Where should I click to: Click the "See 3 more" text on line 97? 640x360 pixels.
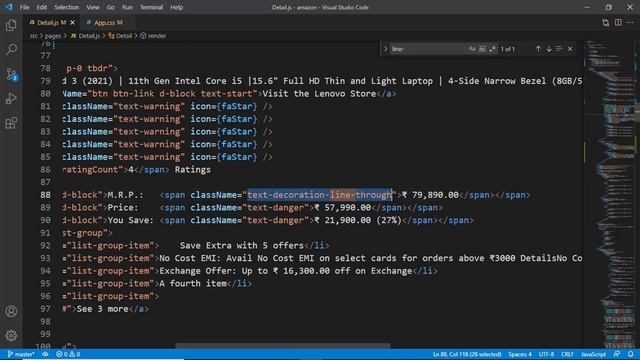coord(102,309)
